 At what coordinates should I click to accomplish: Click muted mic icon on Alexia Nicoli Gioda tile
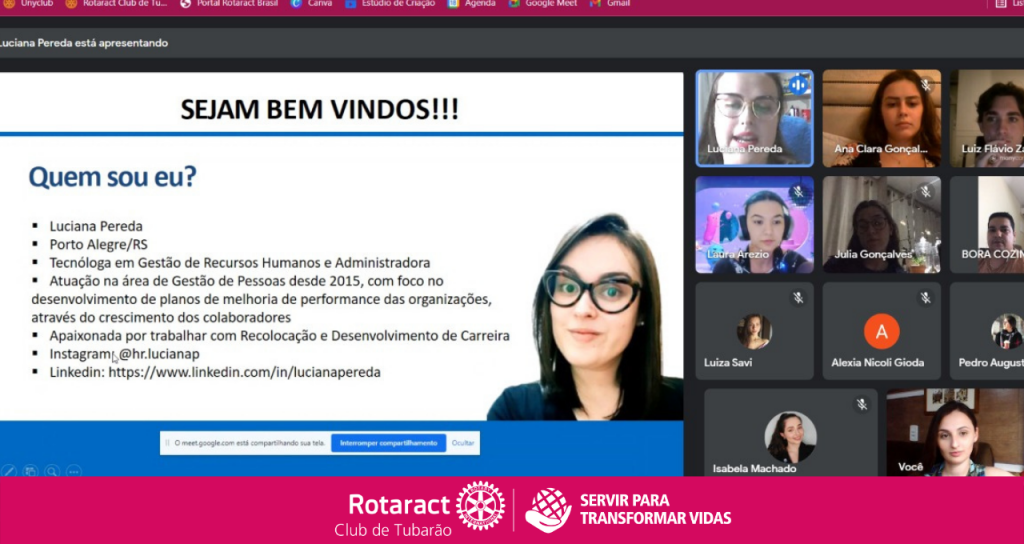pyautogui.click(x=925, y=298)
